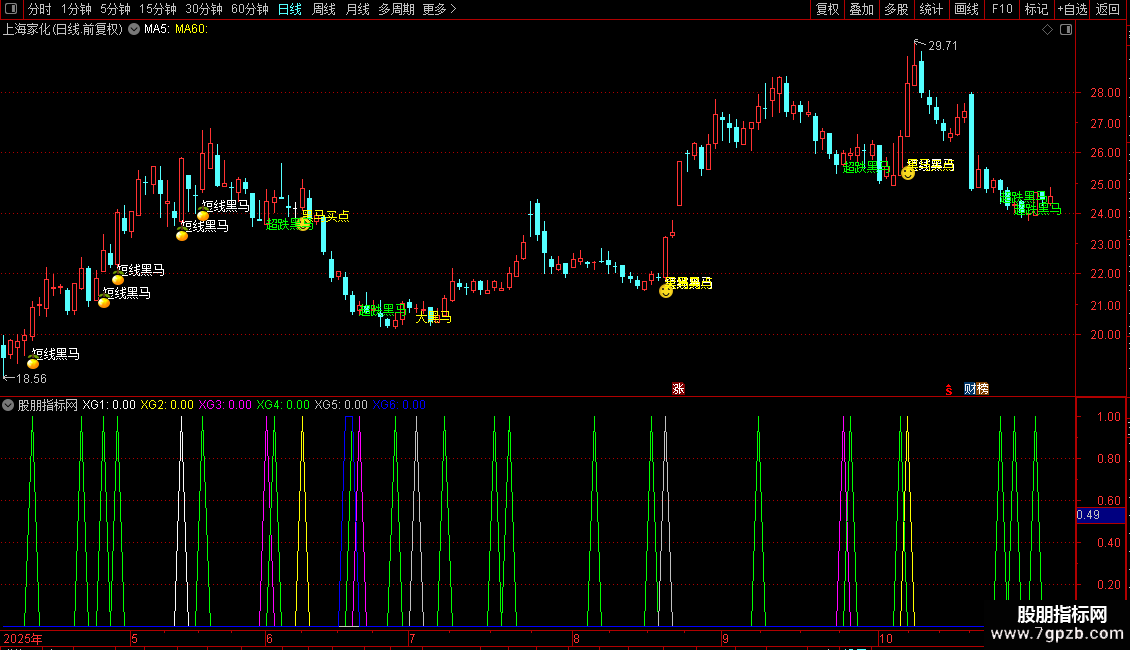Image resolution: width=1130 pixels, height=650 pixels.
Task: Click the 上海家化(日线.前复权) chart title
Action: [x=63, y=30]
